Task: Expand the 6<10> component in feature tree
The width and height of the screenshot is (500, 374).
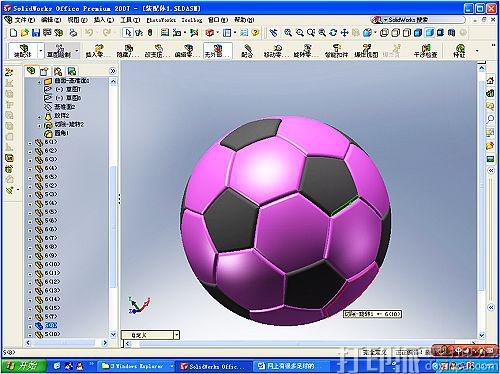Action: tap(30, 265)
